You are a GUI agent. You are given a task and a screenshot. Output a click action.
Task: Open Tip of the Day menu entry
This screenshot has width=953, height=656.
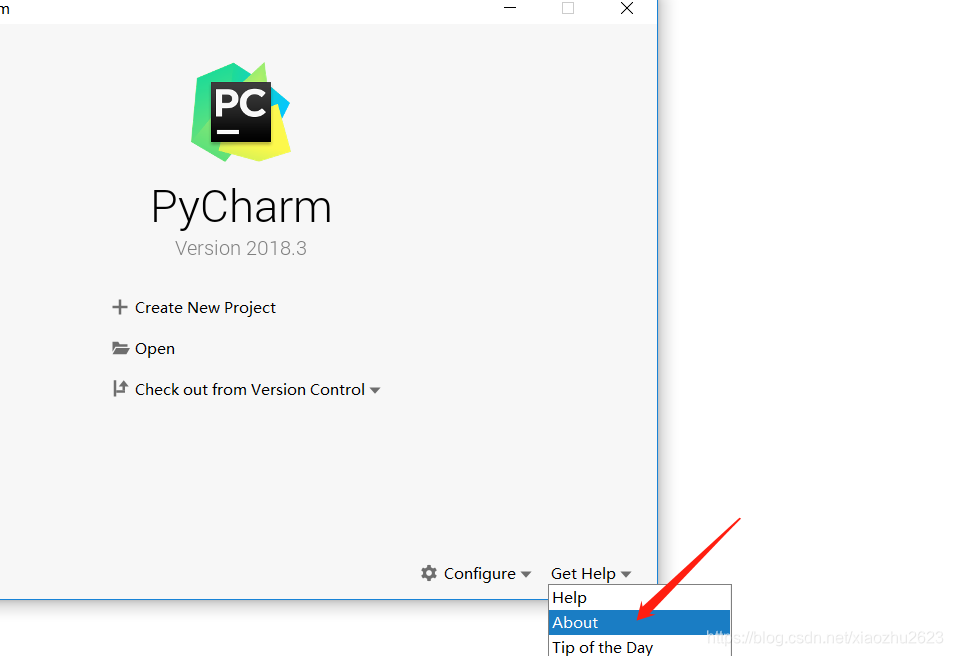[640, 646]
